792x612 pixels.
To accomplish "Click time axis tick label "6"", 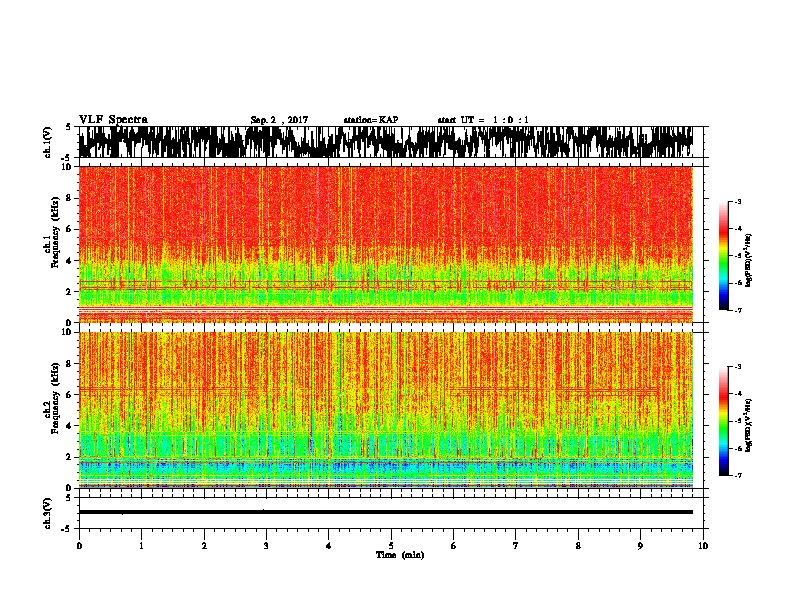I will click(454, 546).
